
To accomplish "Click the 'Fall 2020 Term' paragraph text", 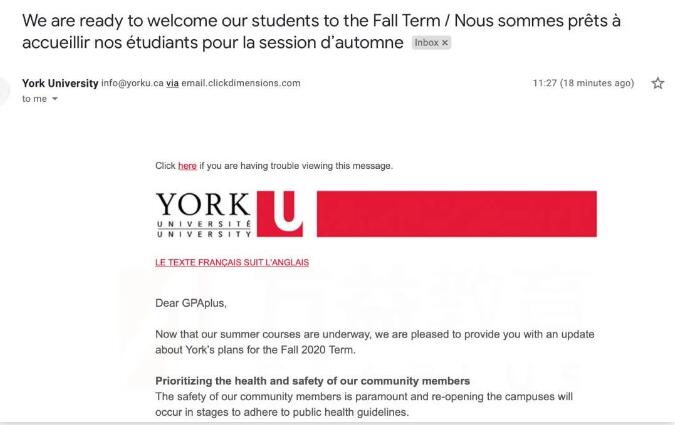I will point(375,342).
